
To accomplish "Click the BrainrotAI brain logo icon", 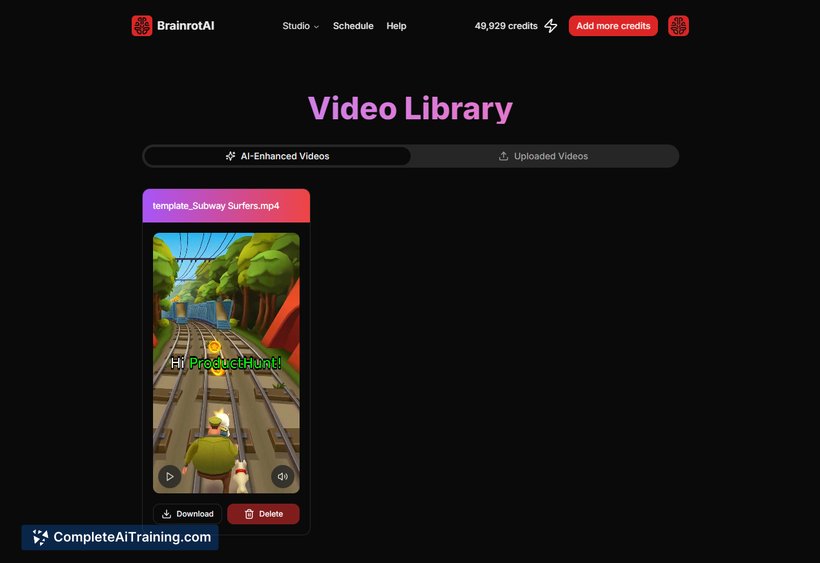I will pos(142,26).
